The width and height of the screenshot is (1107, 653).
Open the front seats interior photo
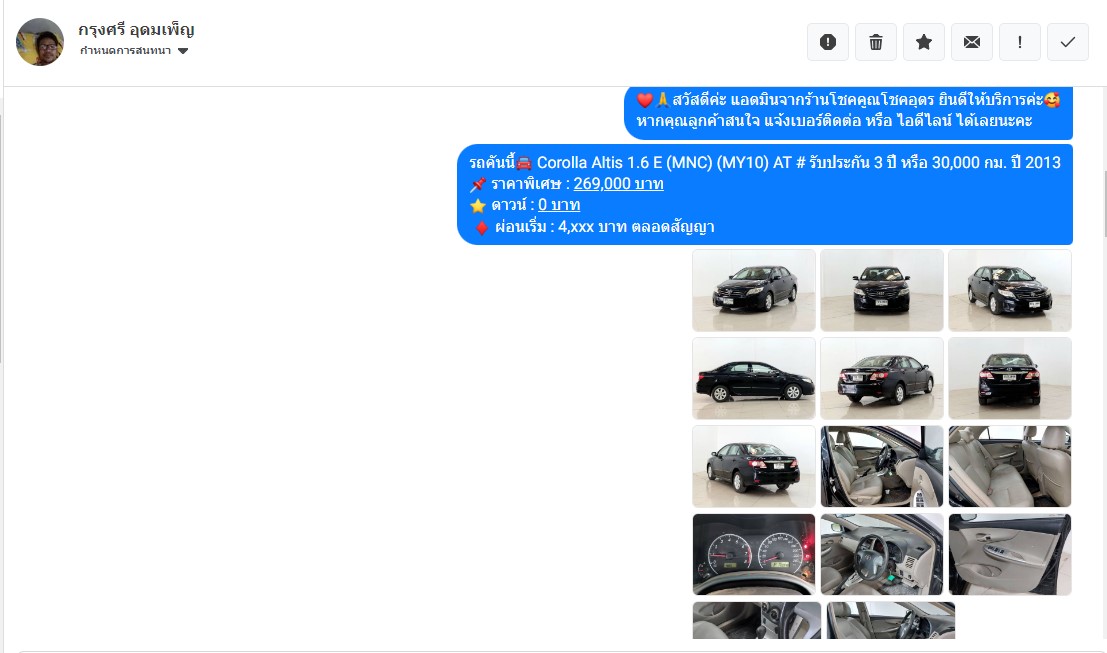[881, 467]
